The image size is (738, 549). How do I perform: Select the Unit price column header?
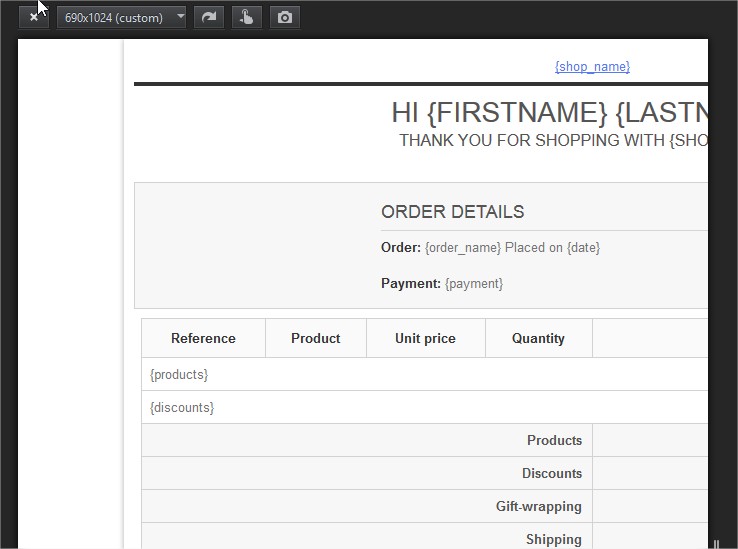(x=425, y=338)
